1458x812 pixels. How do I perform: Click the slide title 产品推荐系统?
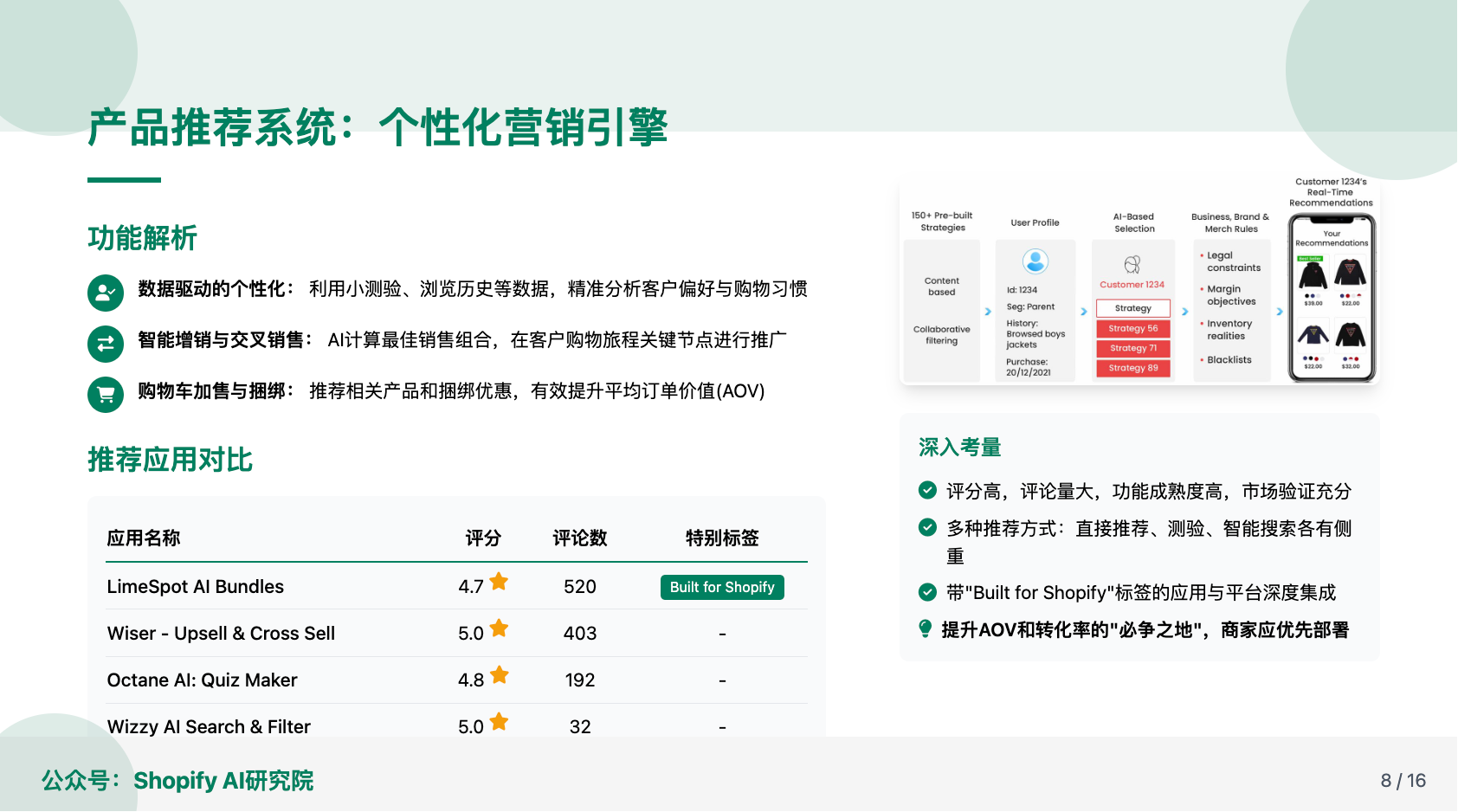tap(377, 127)
